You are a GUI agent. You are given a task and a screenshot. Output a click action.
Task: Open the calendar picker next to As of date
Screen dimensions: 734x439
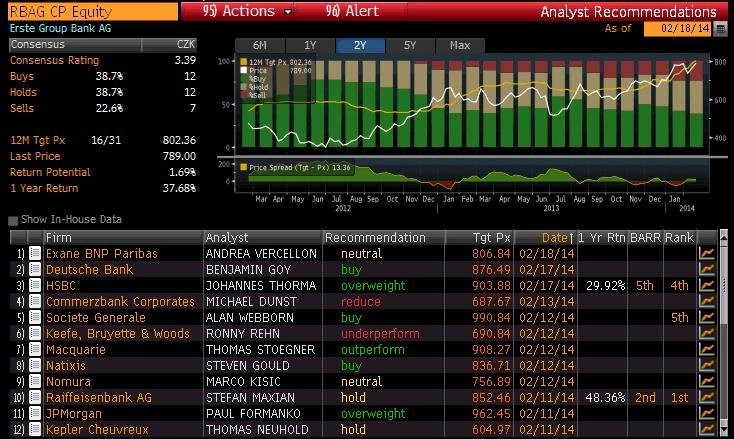720,29
